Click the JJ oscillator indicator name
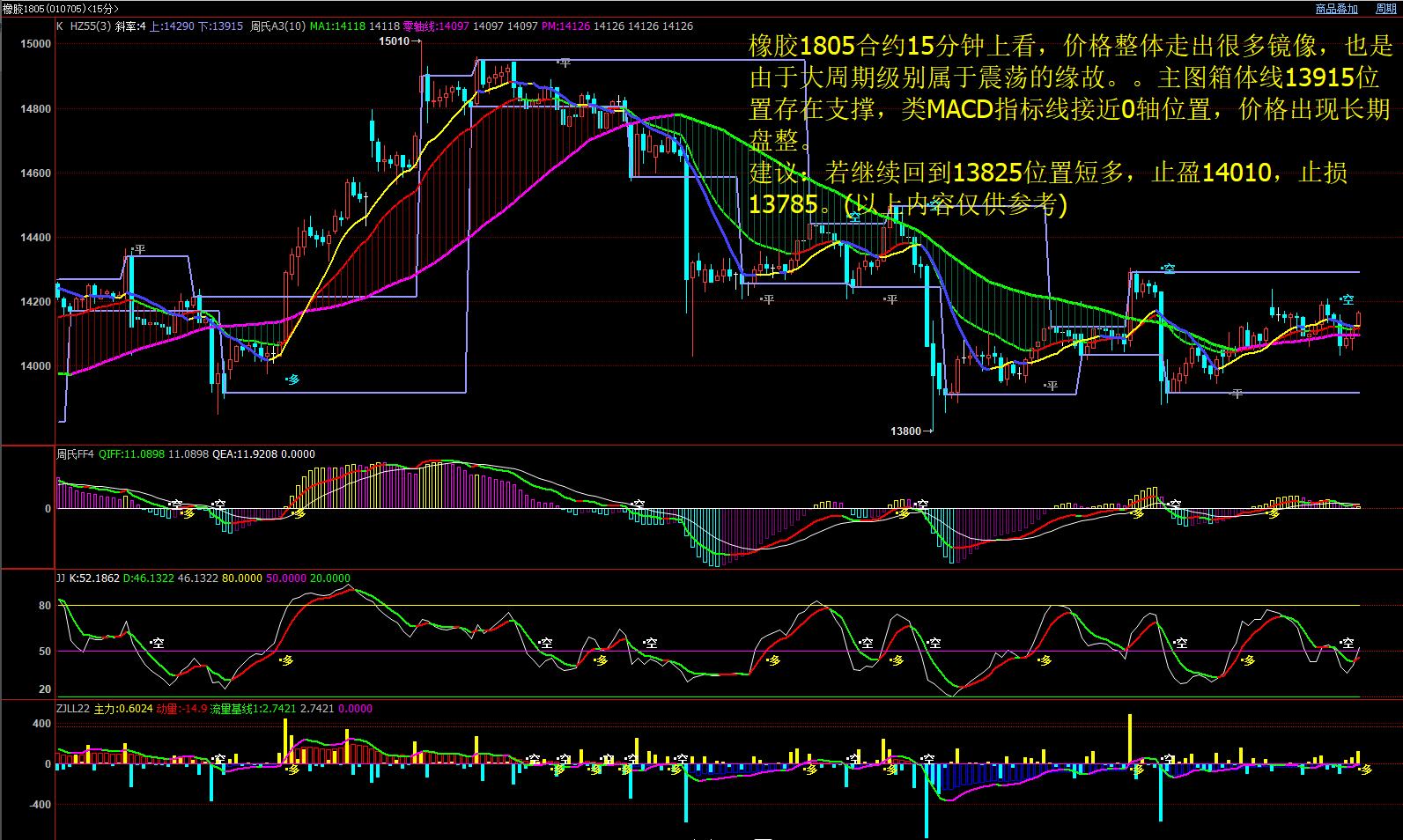This screenshot has height=840, width=1403. pos(60,578)
